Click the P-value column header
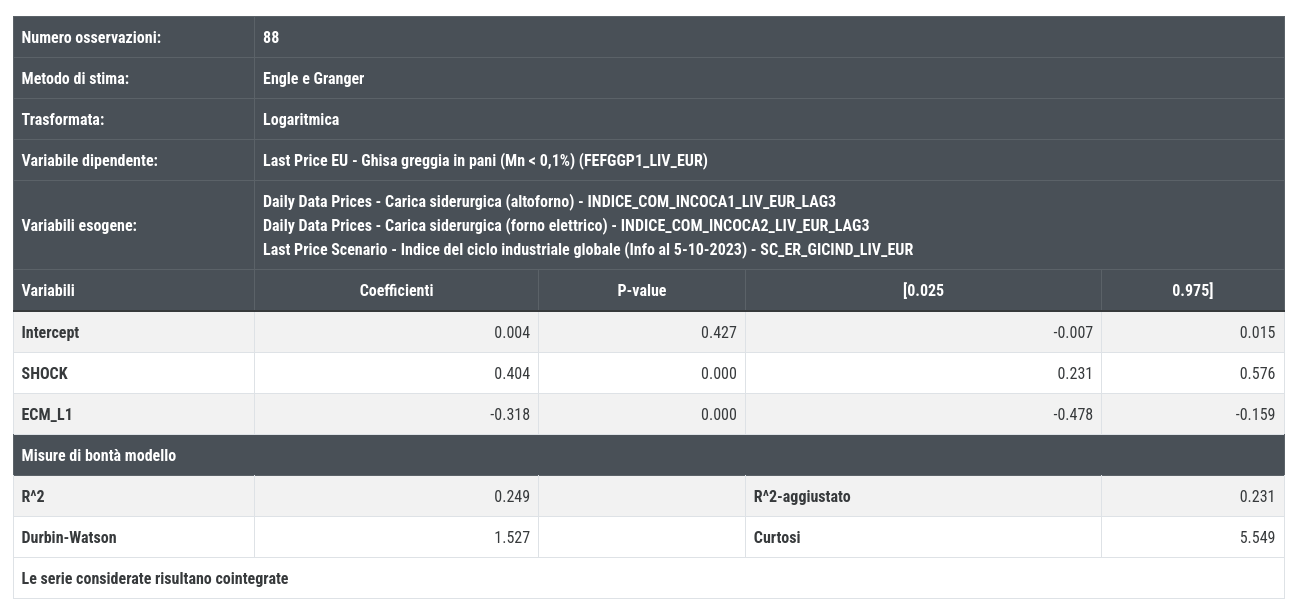Screen dimensions: 1296x615 pyautogui.click(x=642, y=291)
